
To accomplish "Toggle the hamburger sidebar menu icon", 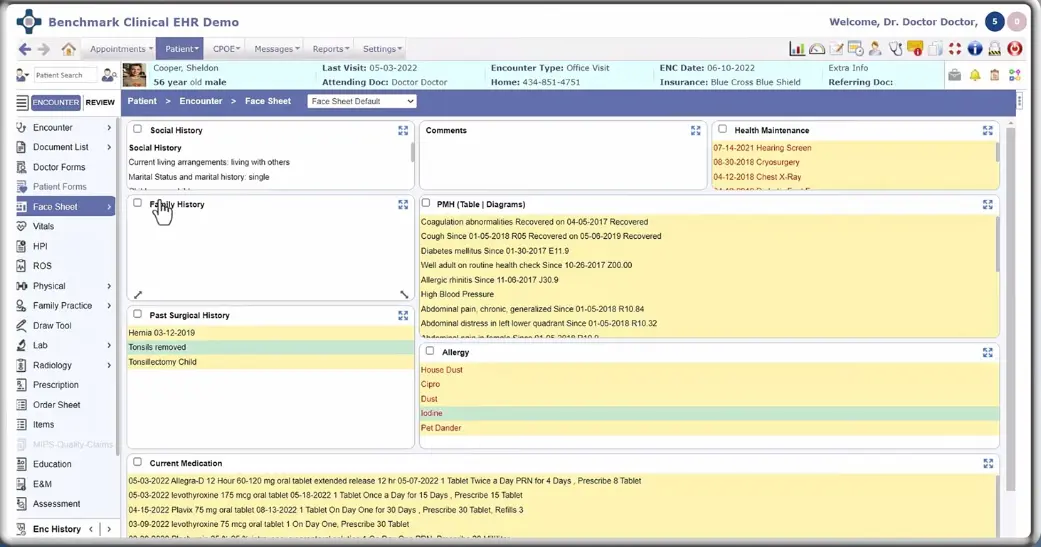I will point(22,102).
